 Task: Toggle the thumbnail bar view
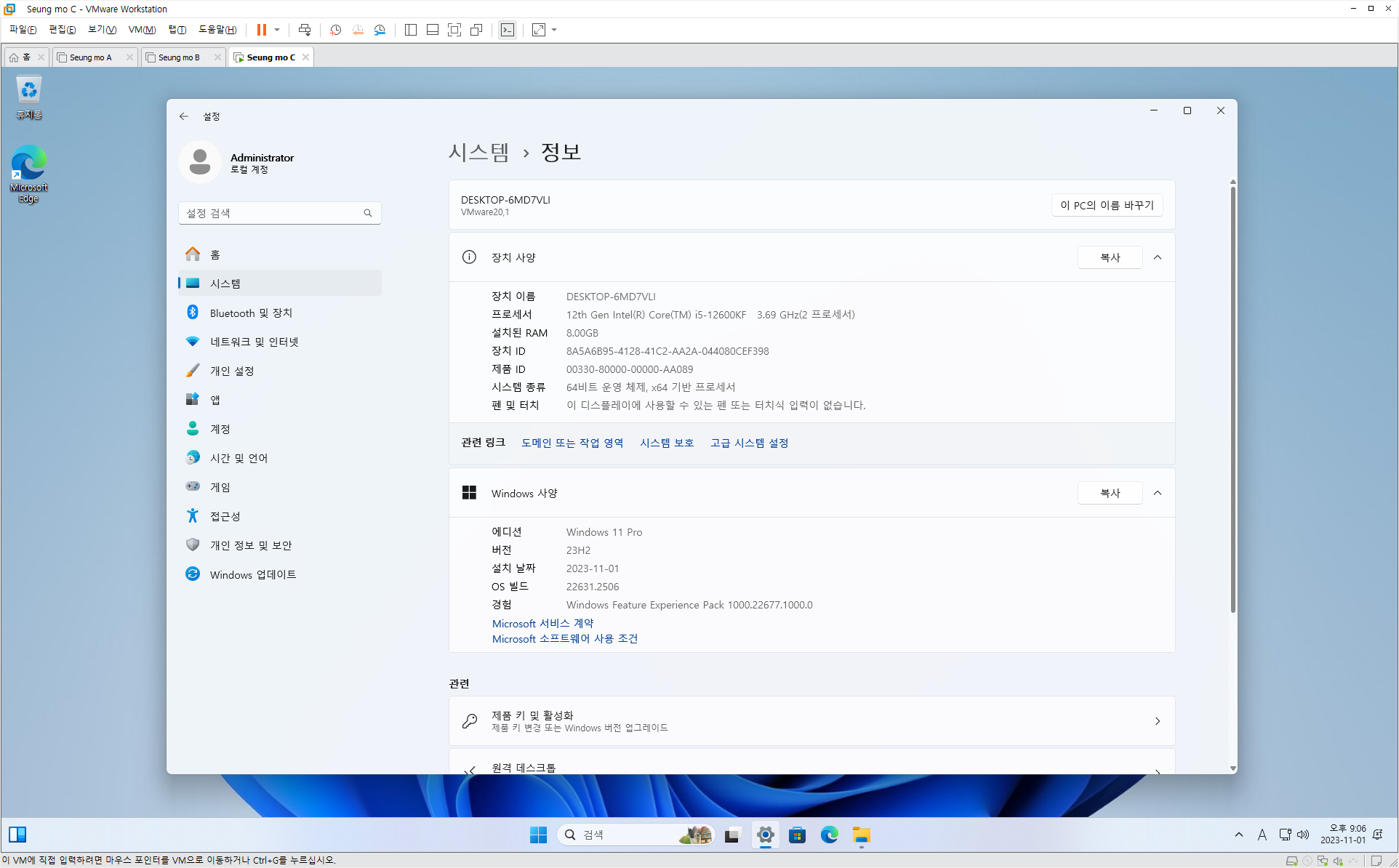pos(432,30)
